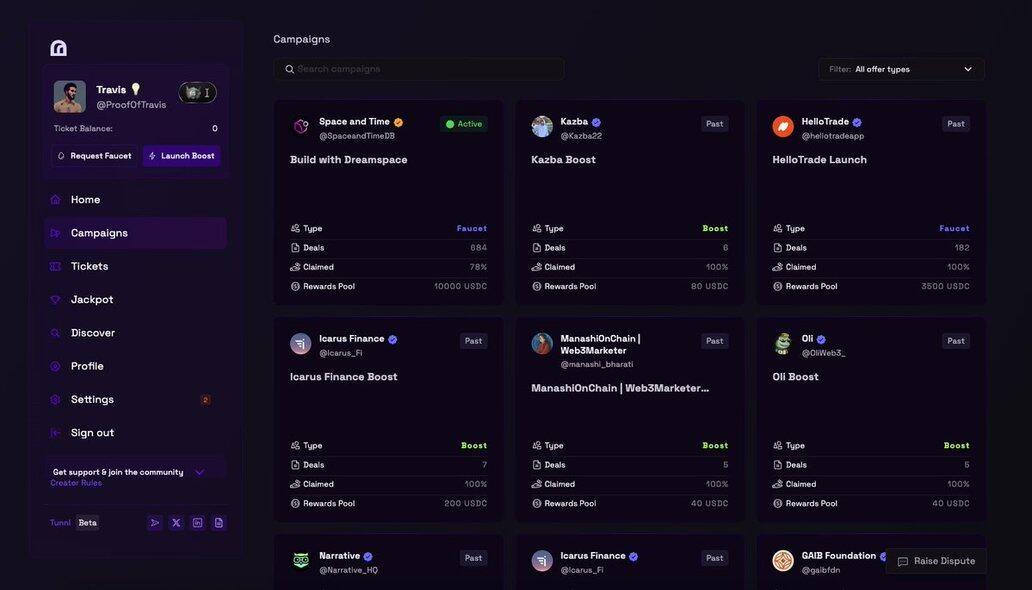Click the Tunnl logo at top left
This screenshot has width=1032, height=590.
pyautogui.click(x=59, y=48)
